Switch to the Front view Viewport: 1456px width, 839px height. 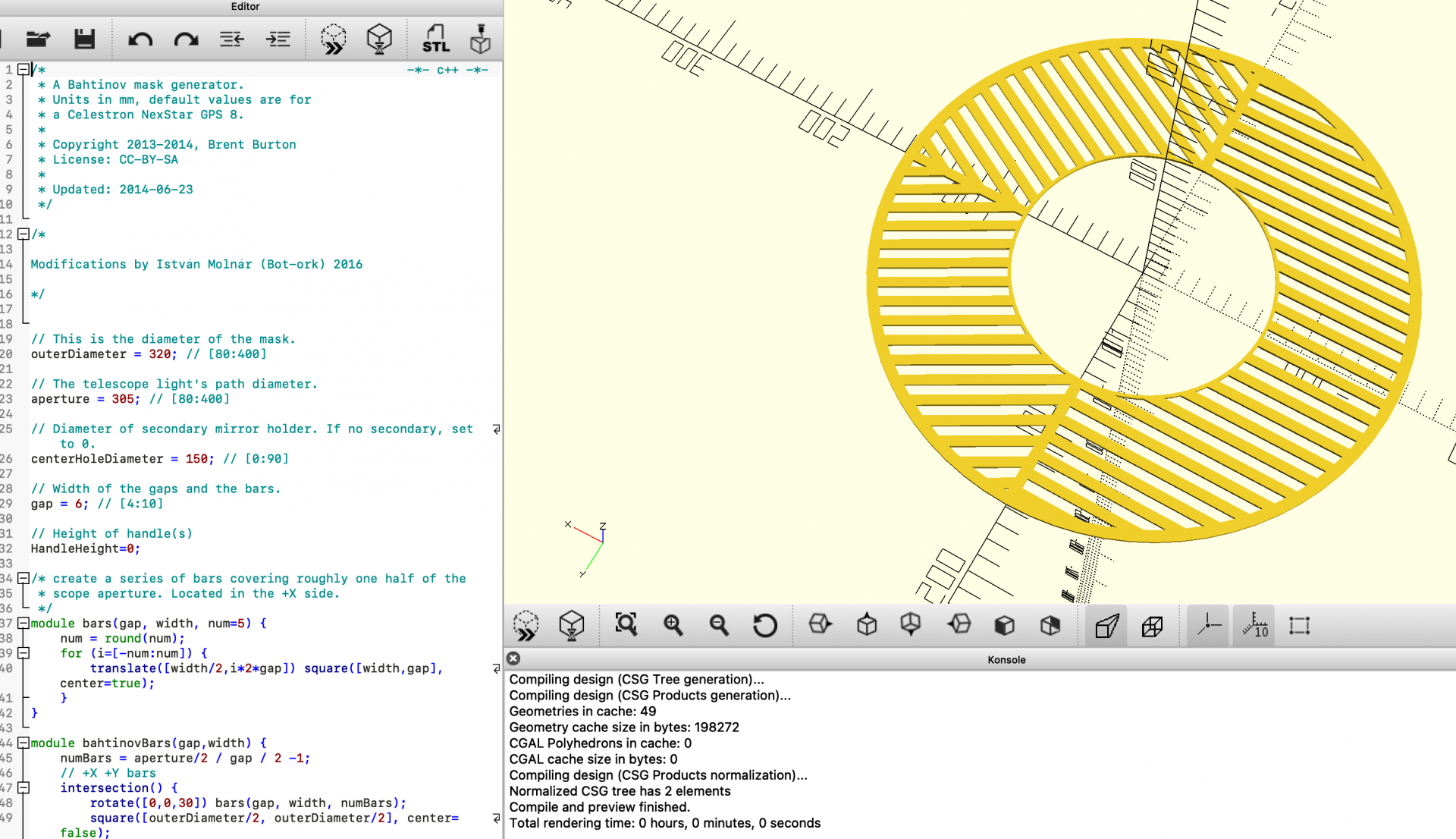click(1005, 625)
